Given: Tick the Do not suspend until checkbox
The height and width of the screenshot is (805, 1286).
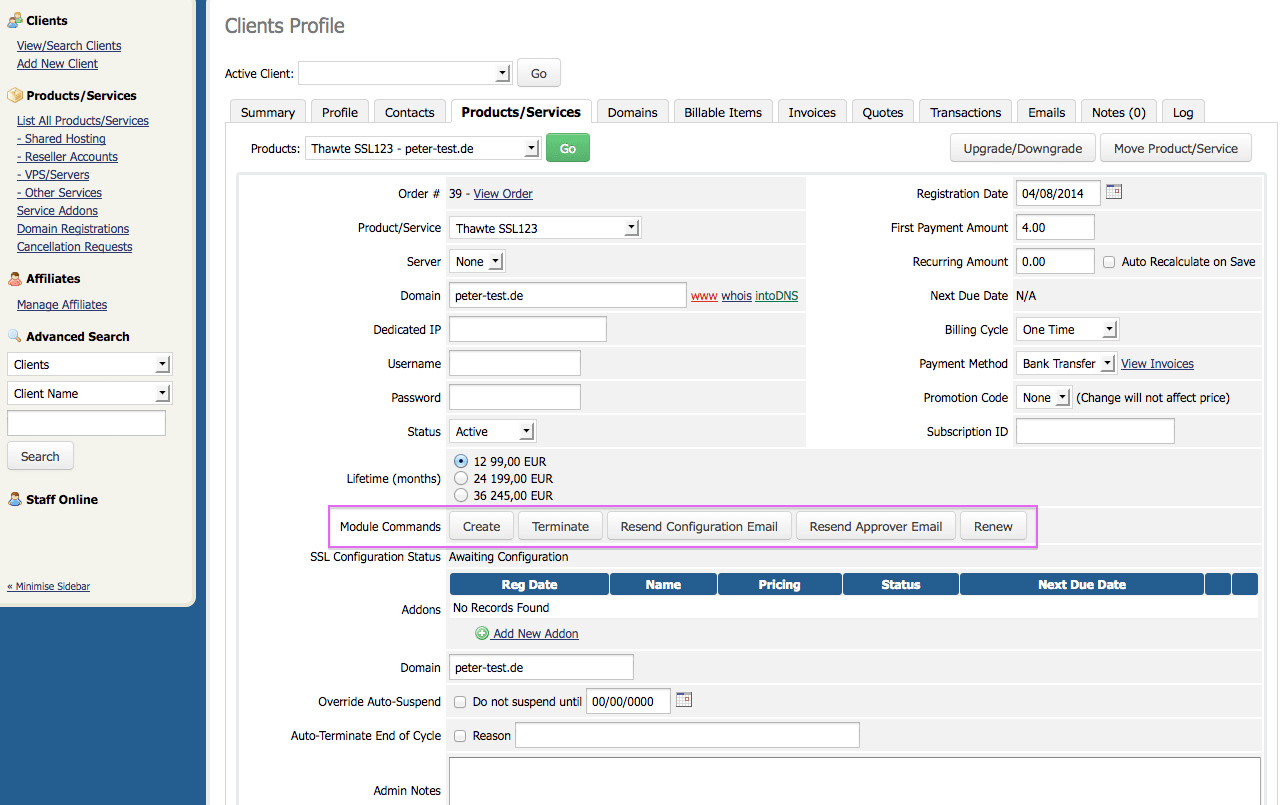Looking at the screenshot, I should point(460,702).
